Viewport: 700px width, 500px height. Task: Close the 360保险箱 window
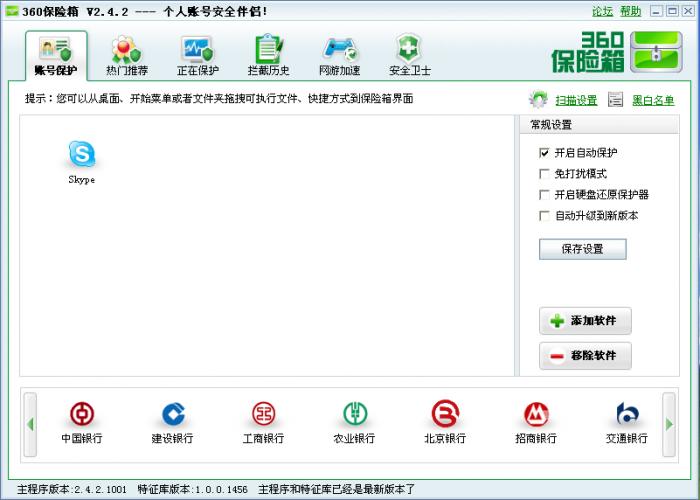pyautogui.click(x=688, y=11)
